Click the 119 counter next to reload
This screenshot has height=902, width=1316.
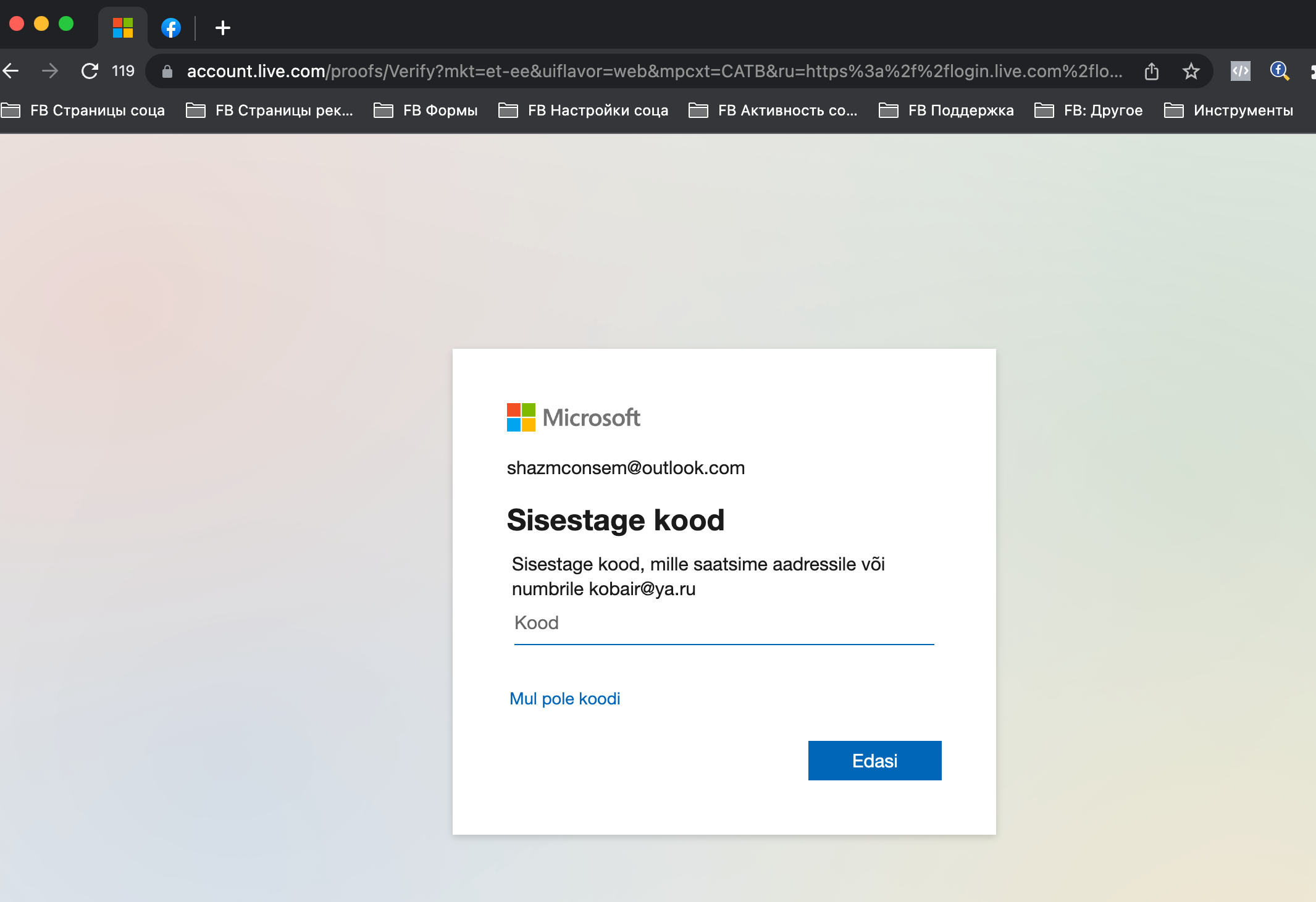pos(123,71)
